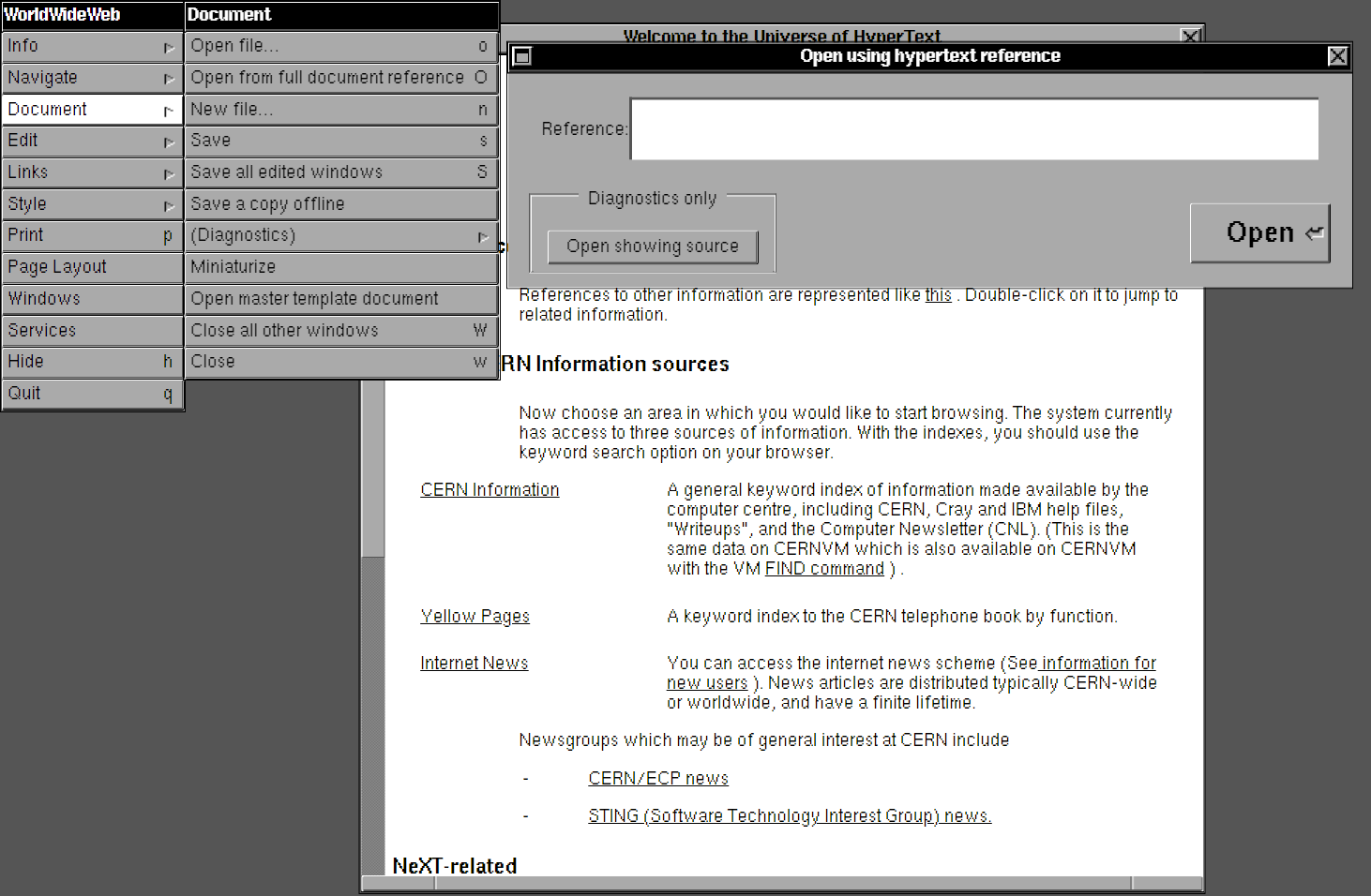Choose Print from the main menu
The height and width of the screenshot is (896, 1371).
(92, 235)
